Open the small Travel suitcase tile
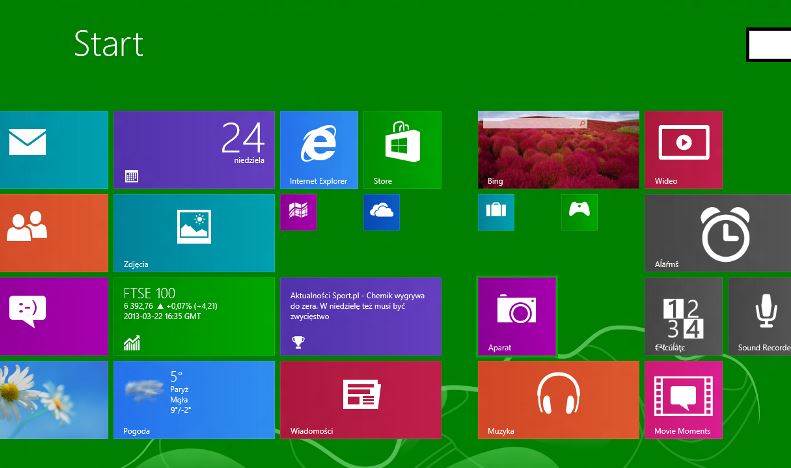Screen dimensions: 791x468 point(496,212)
